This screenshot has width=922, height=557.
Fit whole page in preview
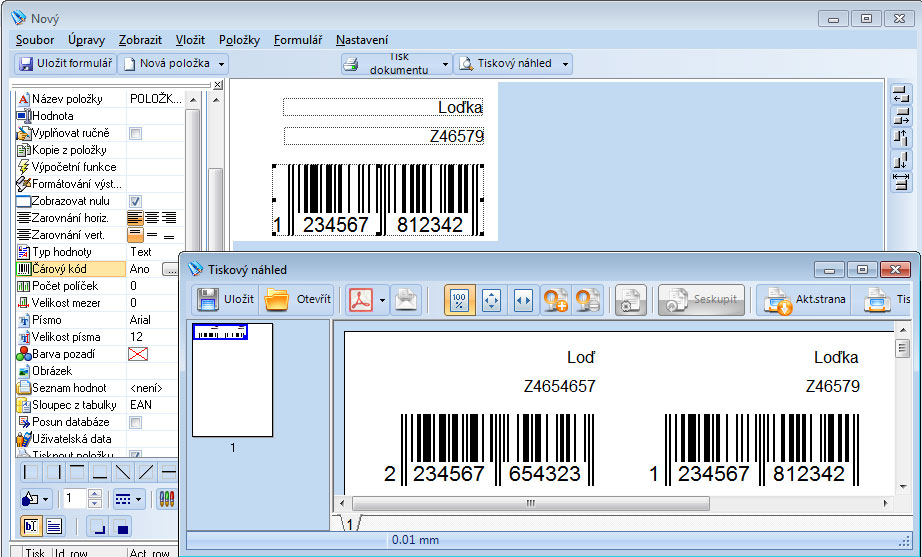pyautogui.click(x=491, y=300)
